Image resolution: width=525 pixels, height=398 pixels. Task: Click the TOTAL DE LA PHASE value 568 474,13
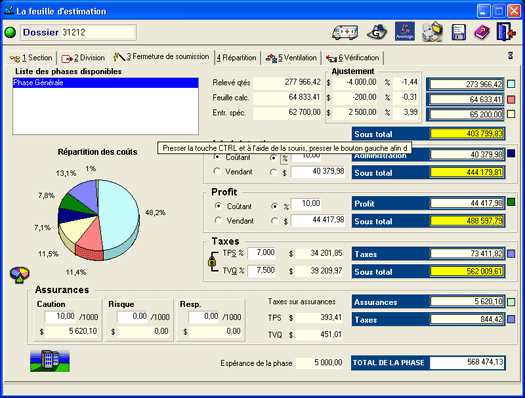click(x=467, y=363)
